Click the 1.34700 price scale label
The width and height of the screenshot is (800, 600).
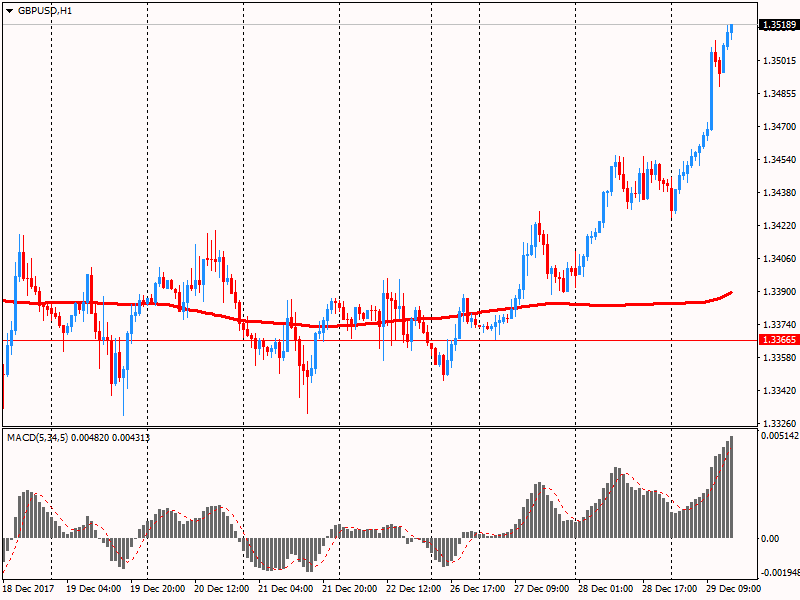778,127
